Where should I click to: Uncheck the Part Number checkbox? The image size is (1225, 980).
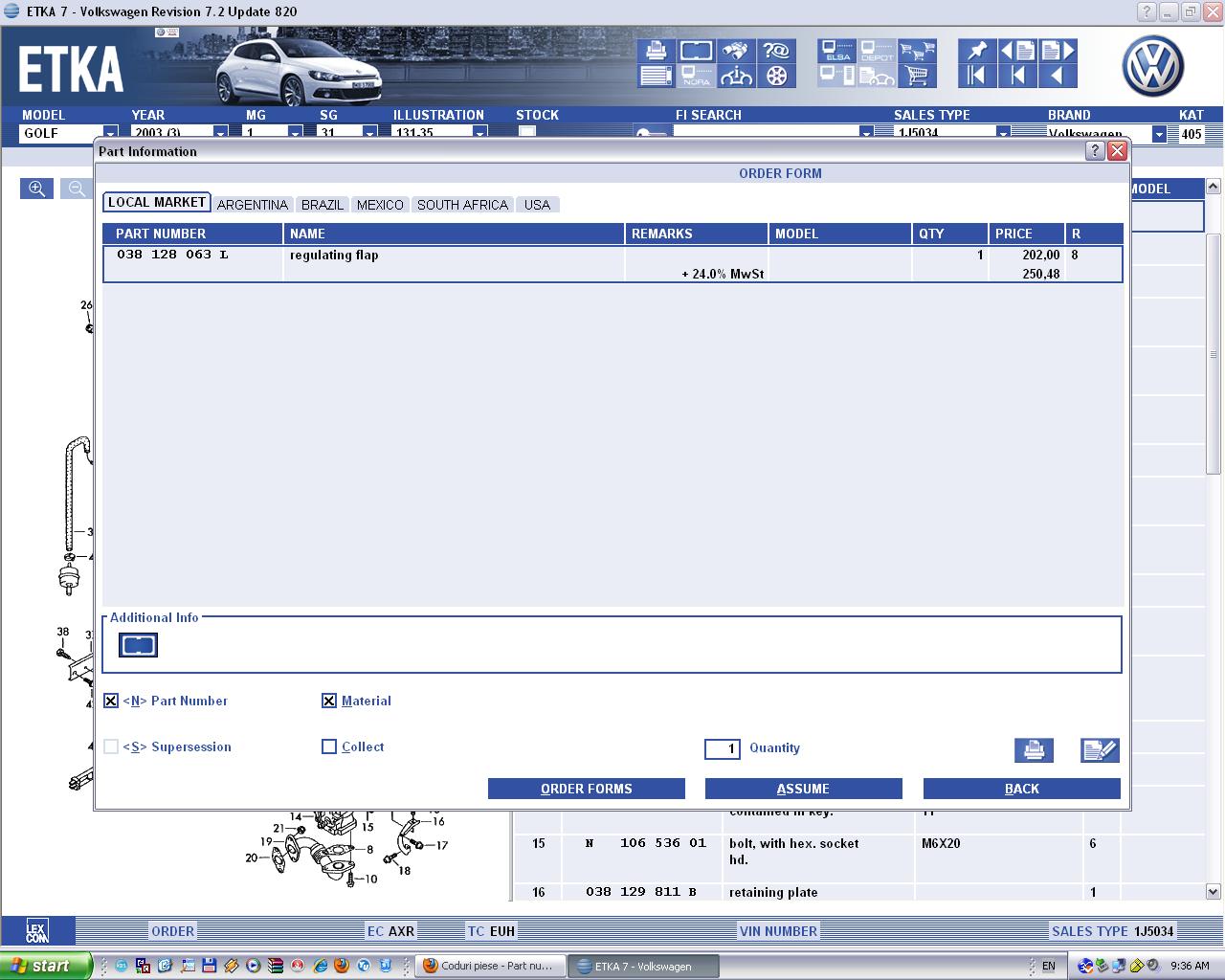pos(111,701)
